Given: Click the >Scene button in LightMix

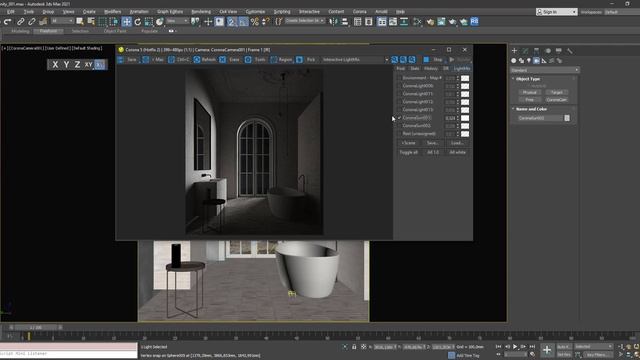Looking at the screenshot, I should (409, 143).
